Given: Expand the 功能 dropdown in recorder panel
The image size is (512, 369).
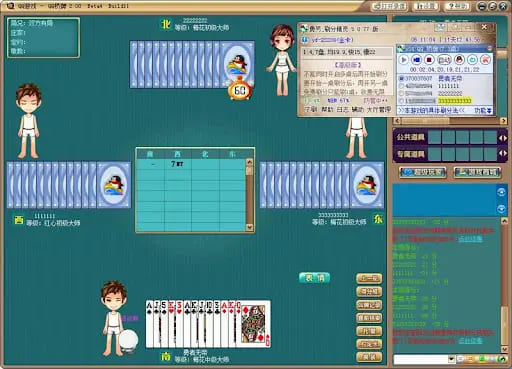Looking at the screenshot, I should point(483,110).
